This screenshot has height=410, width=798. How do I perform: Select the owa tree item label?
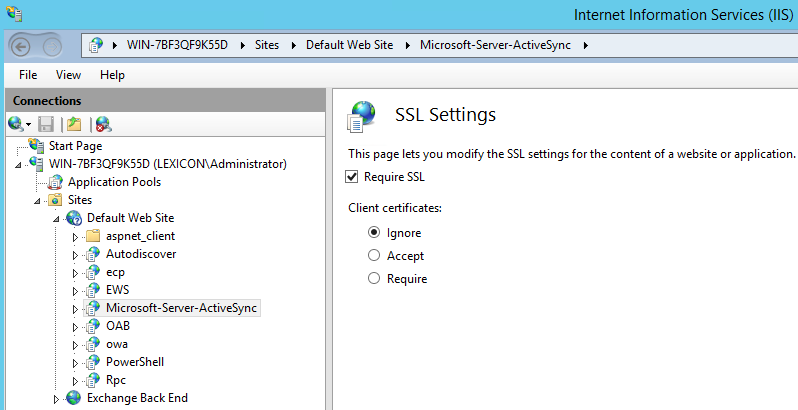tap(117, 344)
